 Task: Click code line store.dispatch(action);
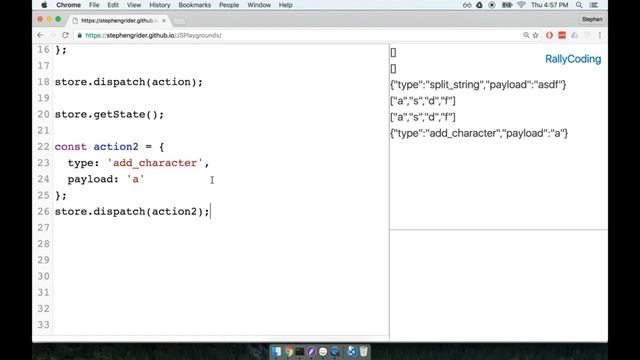pos(129,82)
